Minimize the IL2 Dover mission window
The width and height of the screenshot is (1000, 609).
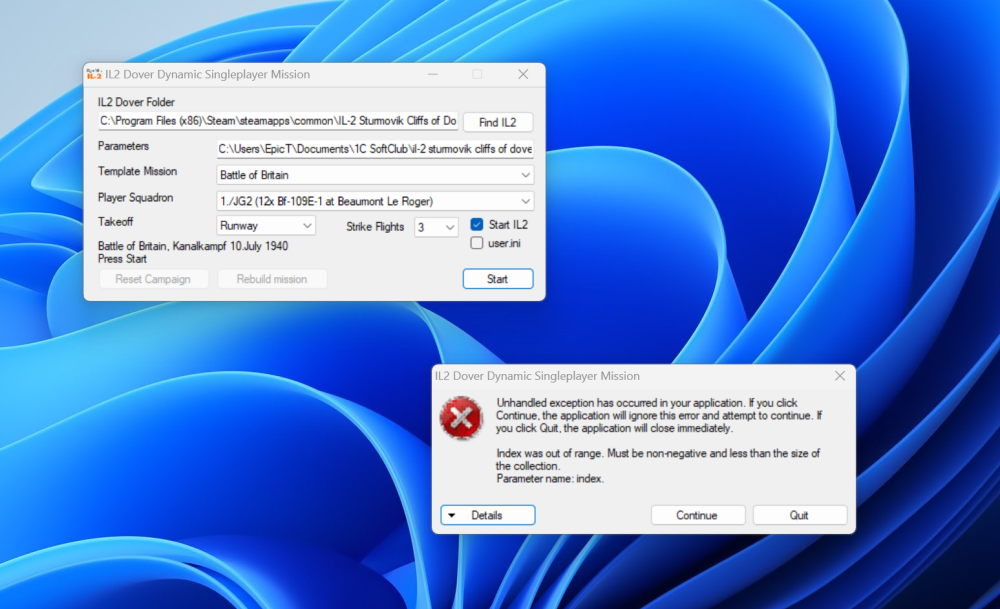(432, 74)
